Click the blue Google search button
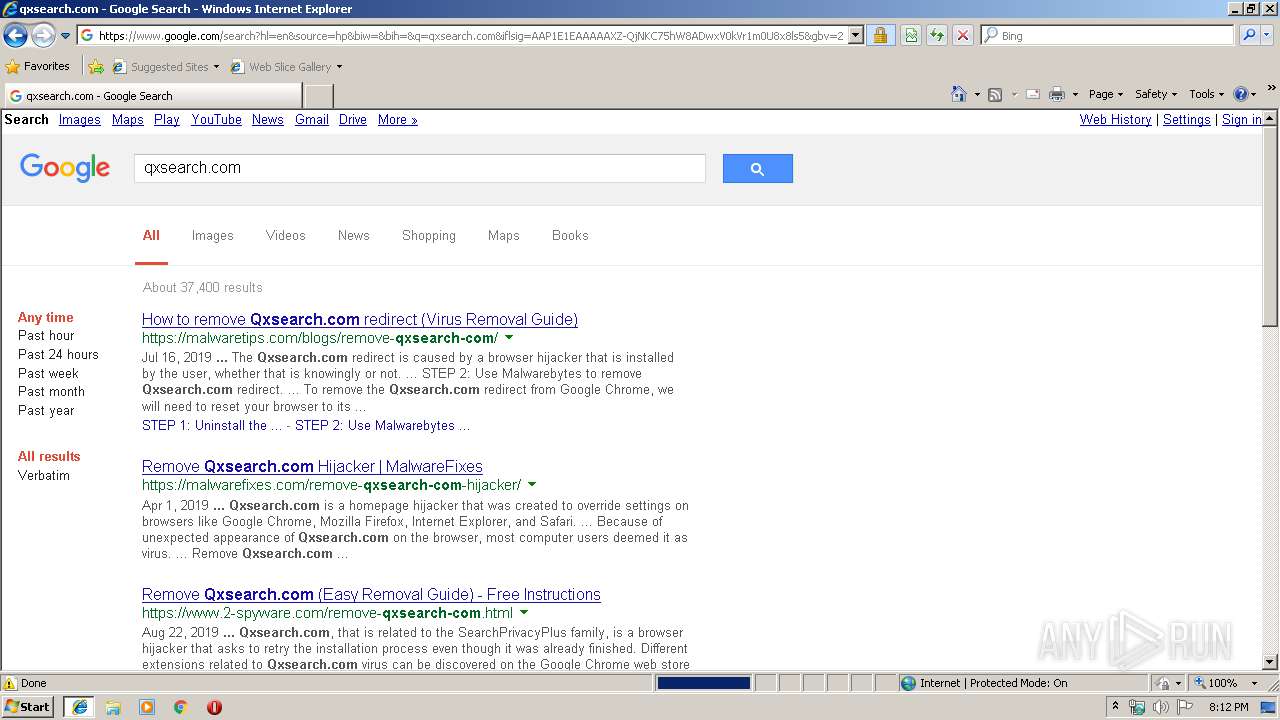Image resolution: width=1280 pixels, height=720 pixels. coord(757,168)
